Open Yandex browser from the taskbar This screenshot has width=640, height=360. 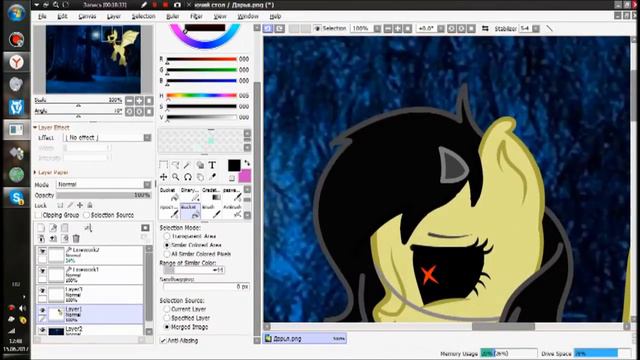tap(16, 62)
